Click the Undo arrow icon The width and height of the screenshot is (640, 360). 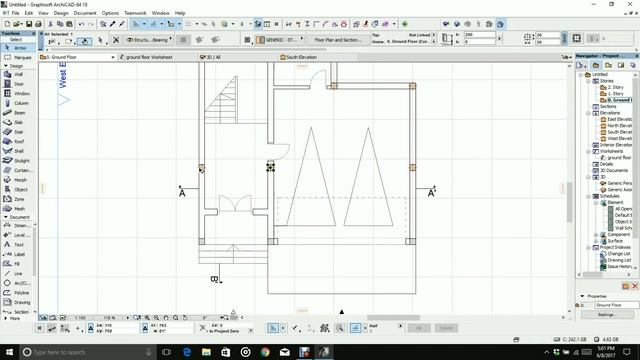(81, 24)
